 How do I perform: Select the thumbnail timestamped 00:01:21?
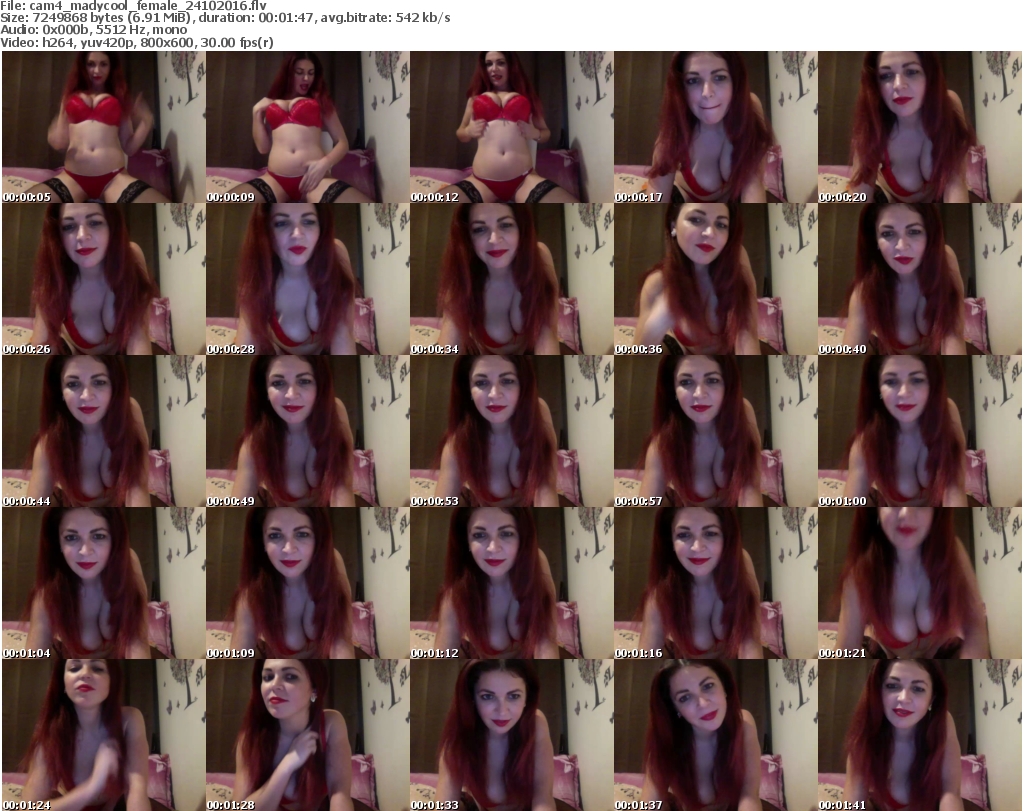(920, 583)
